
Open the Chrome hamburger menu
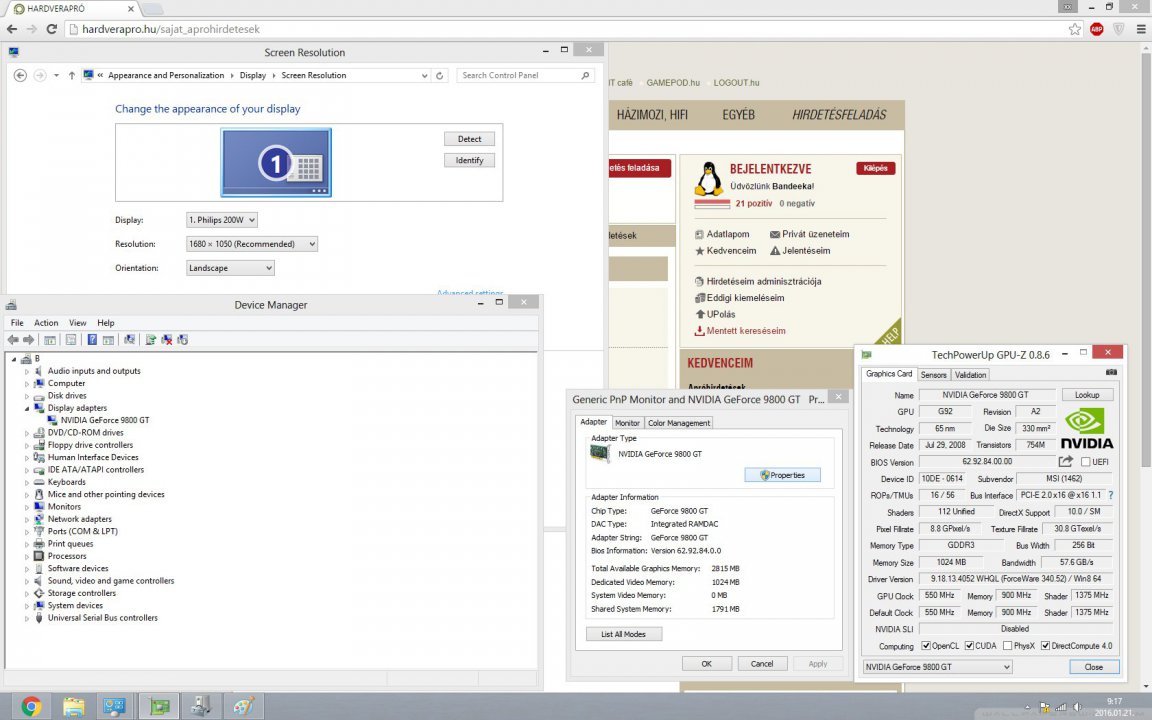(x=1140, y=29)
